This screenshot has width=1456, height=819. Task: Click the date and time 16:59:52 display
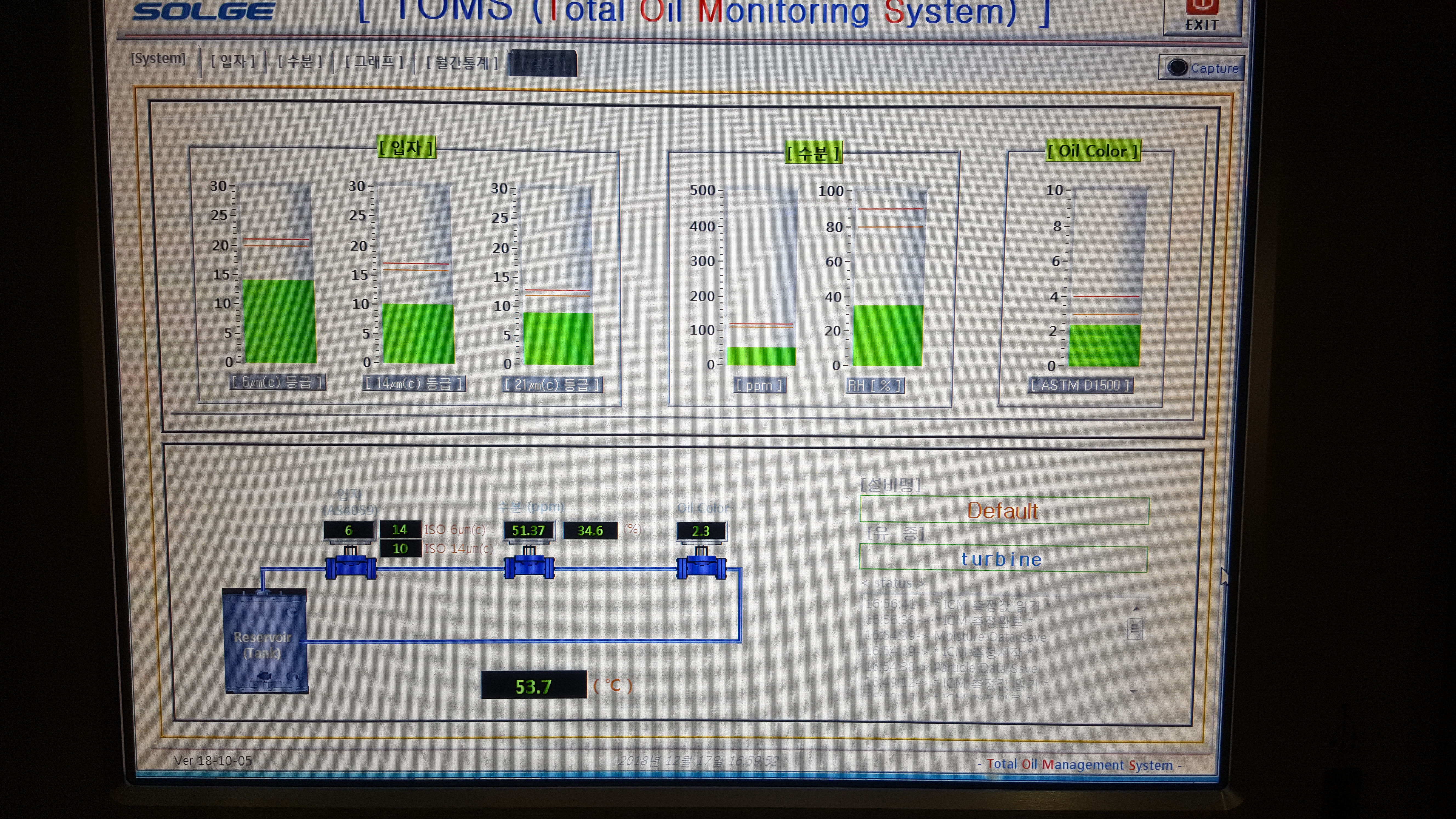(699, 761)
